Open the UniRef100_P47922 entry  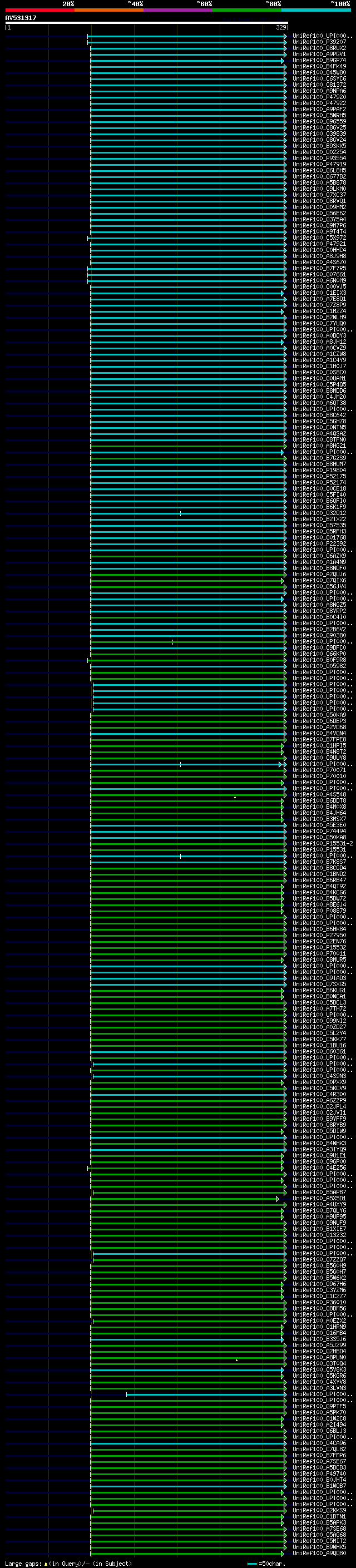coord(319,103)
